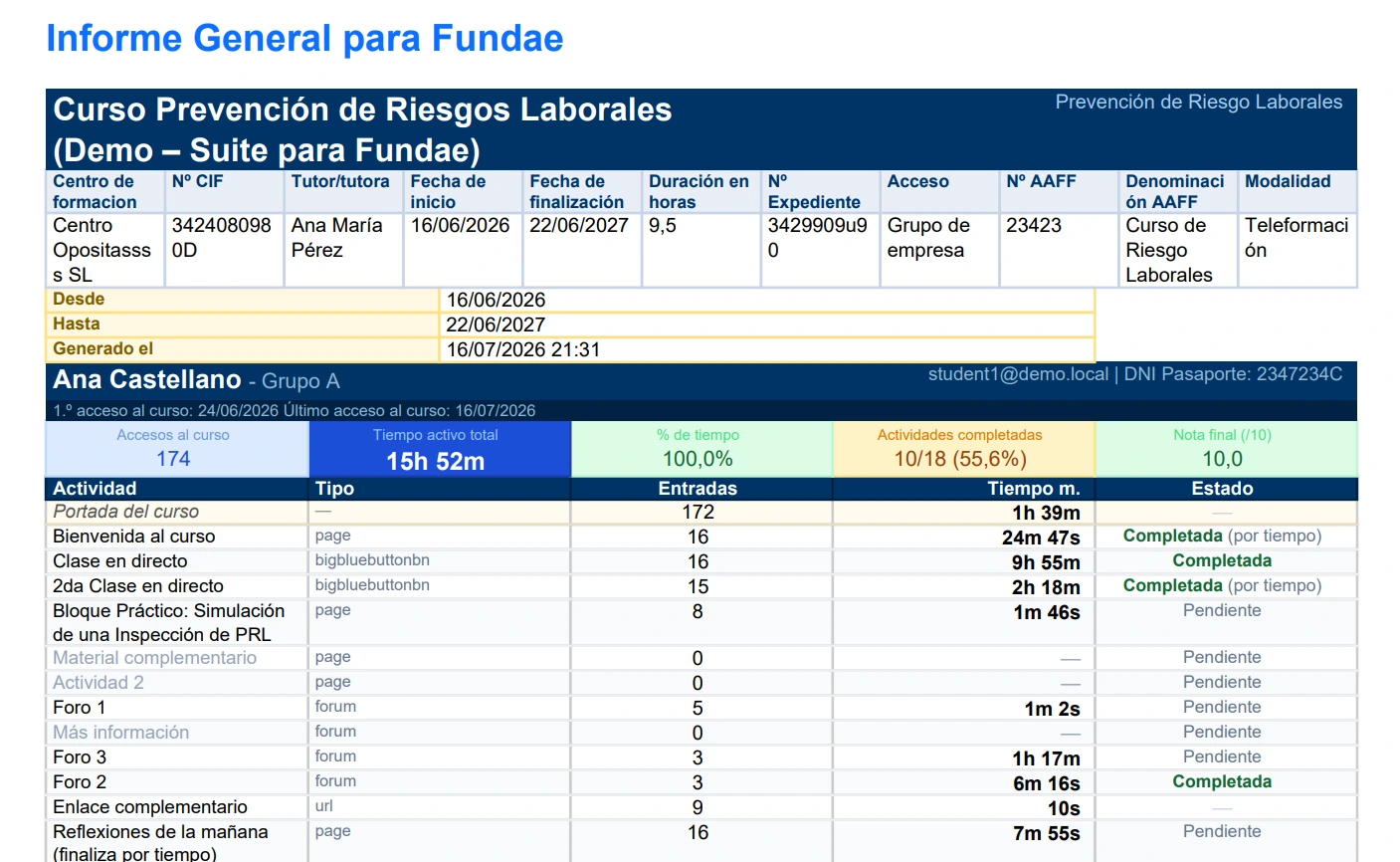
Task: Click the 'Teleformación' modality cell
Action: point(1298,251)
